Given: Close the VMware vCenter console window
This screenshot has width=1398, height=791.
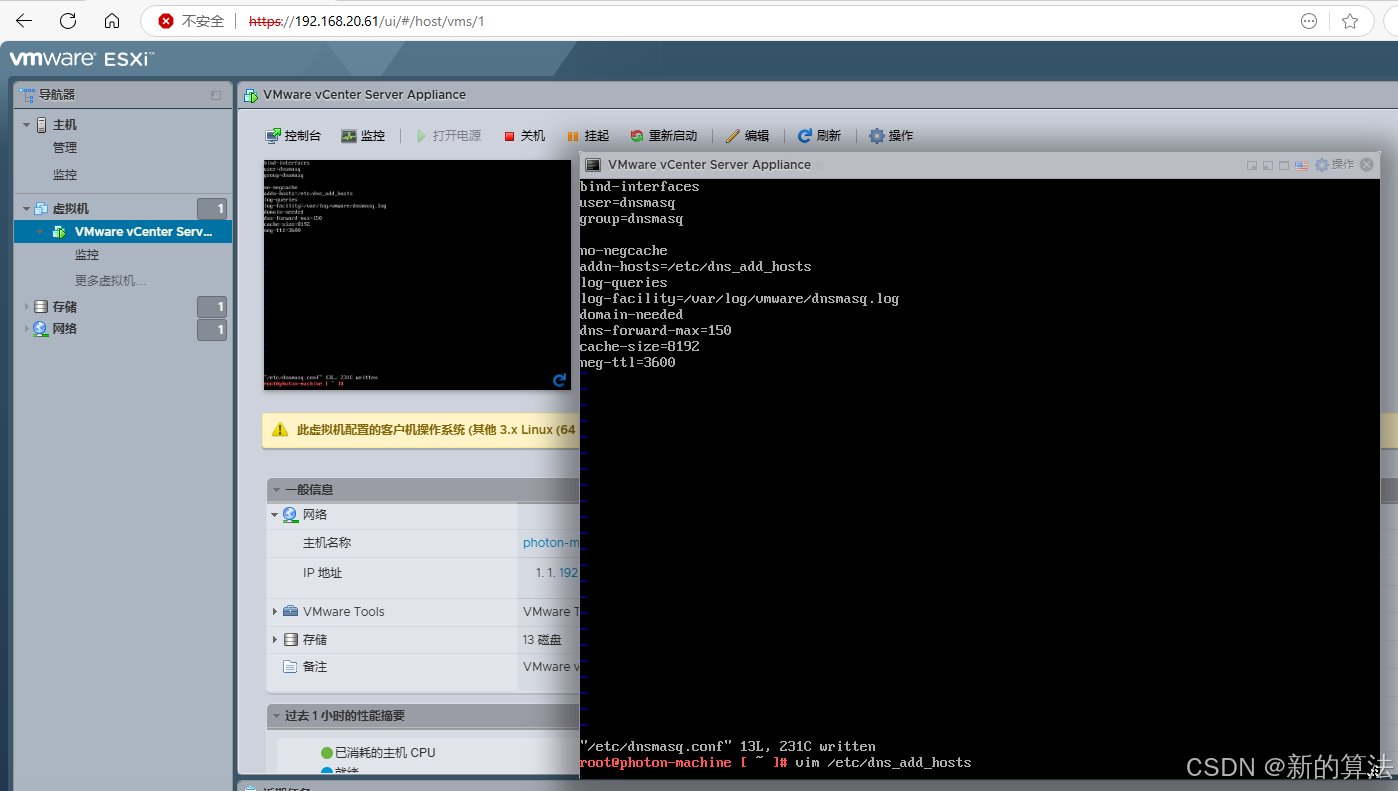Looking at the screenshot, I should 1366,165.
